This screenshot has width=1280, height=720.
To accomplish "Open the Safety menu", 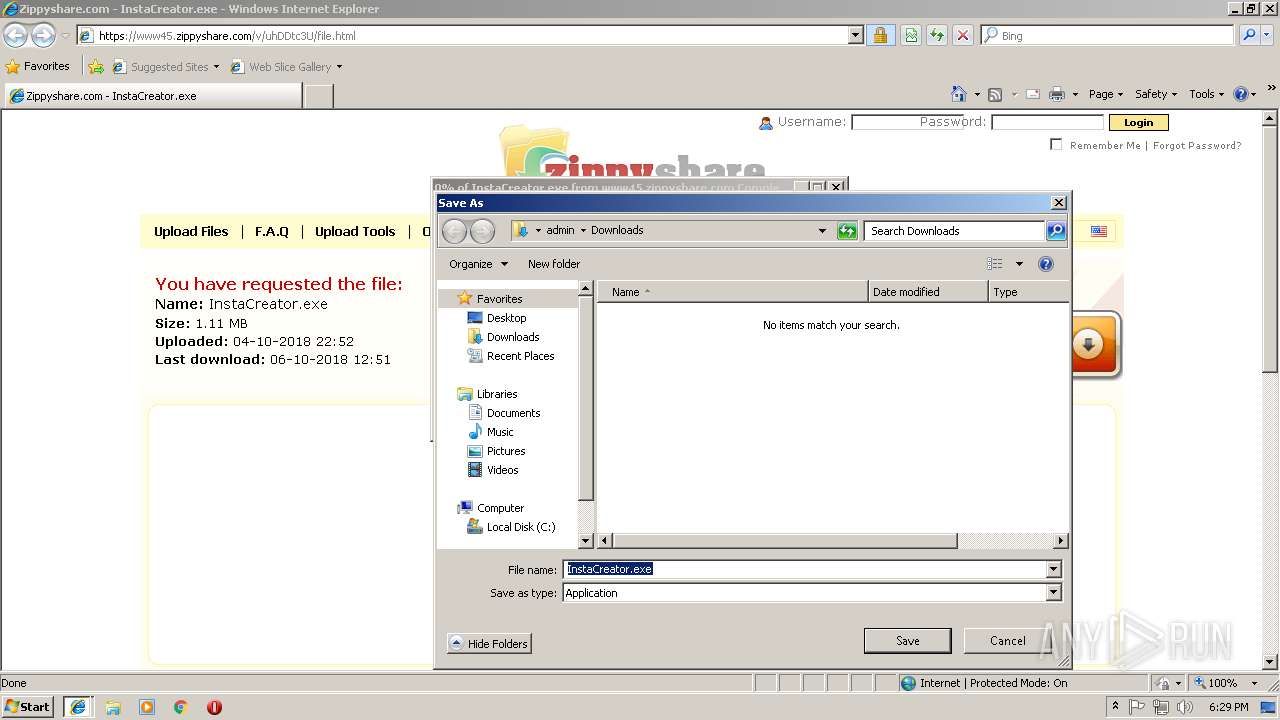I will [x=1156, y=94].
